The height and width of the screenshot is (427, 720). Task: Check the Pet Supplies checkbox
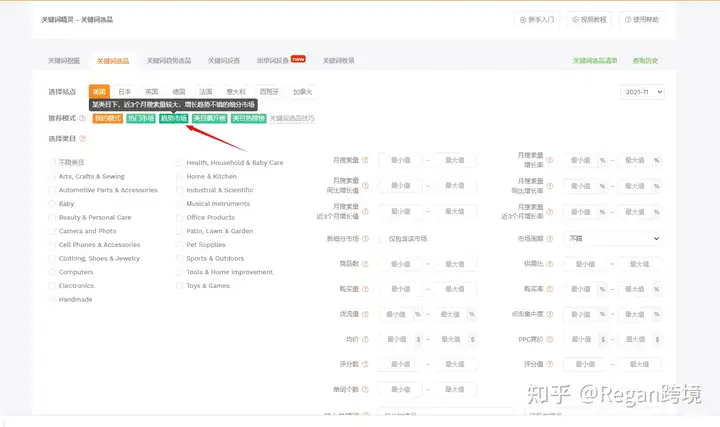(x=180, y=245)
